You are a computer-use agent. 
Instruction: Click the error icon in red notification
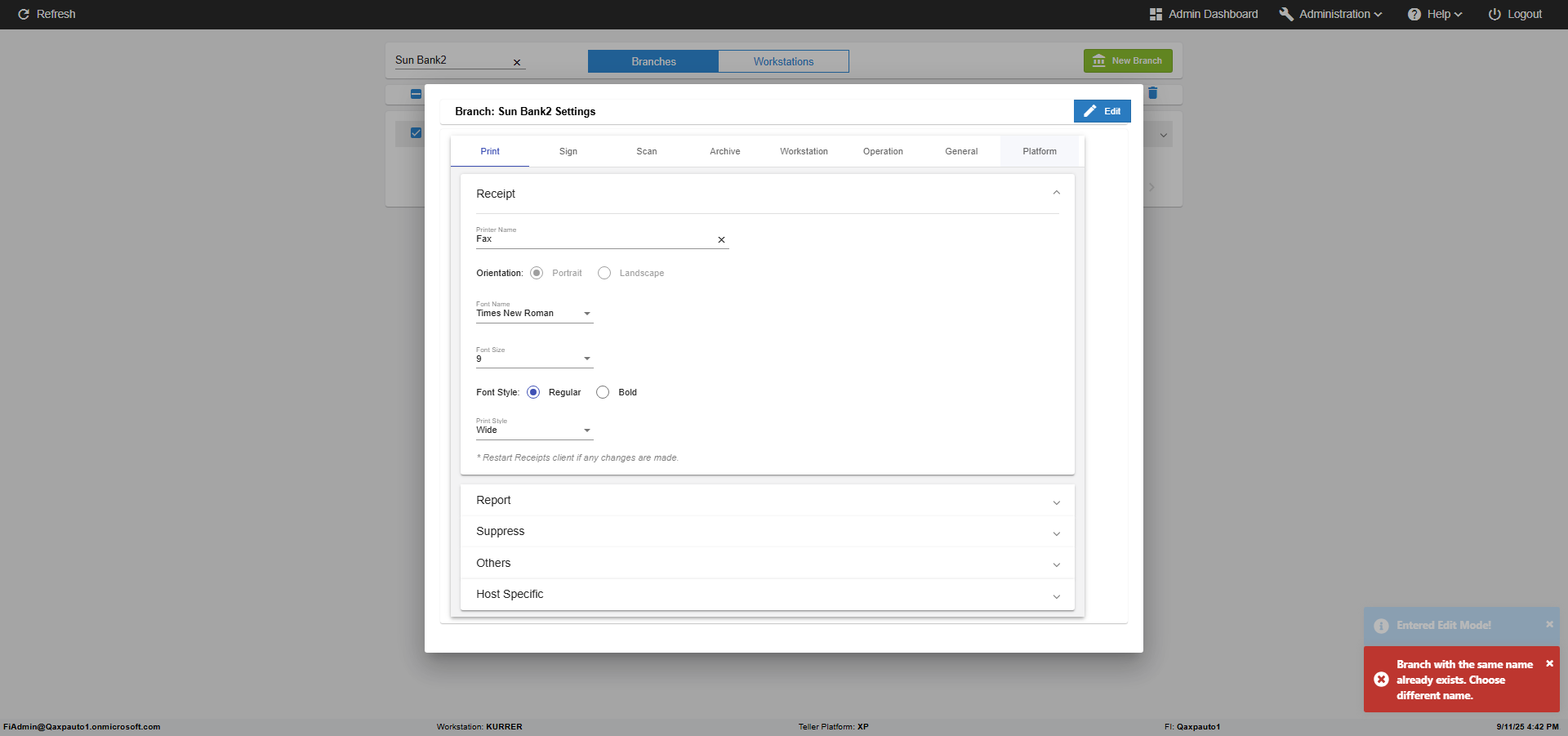1381,680
